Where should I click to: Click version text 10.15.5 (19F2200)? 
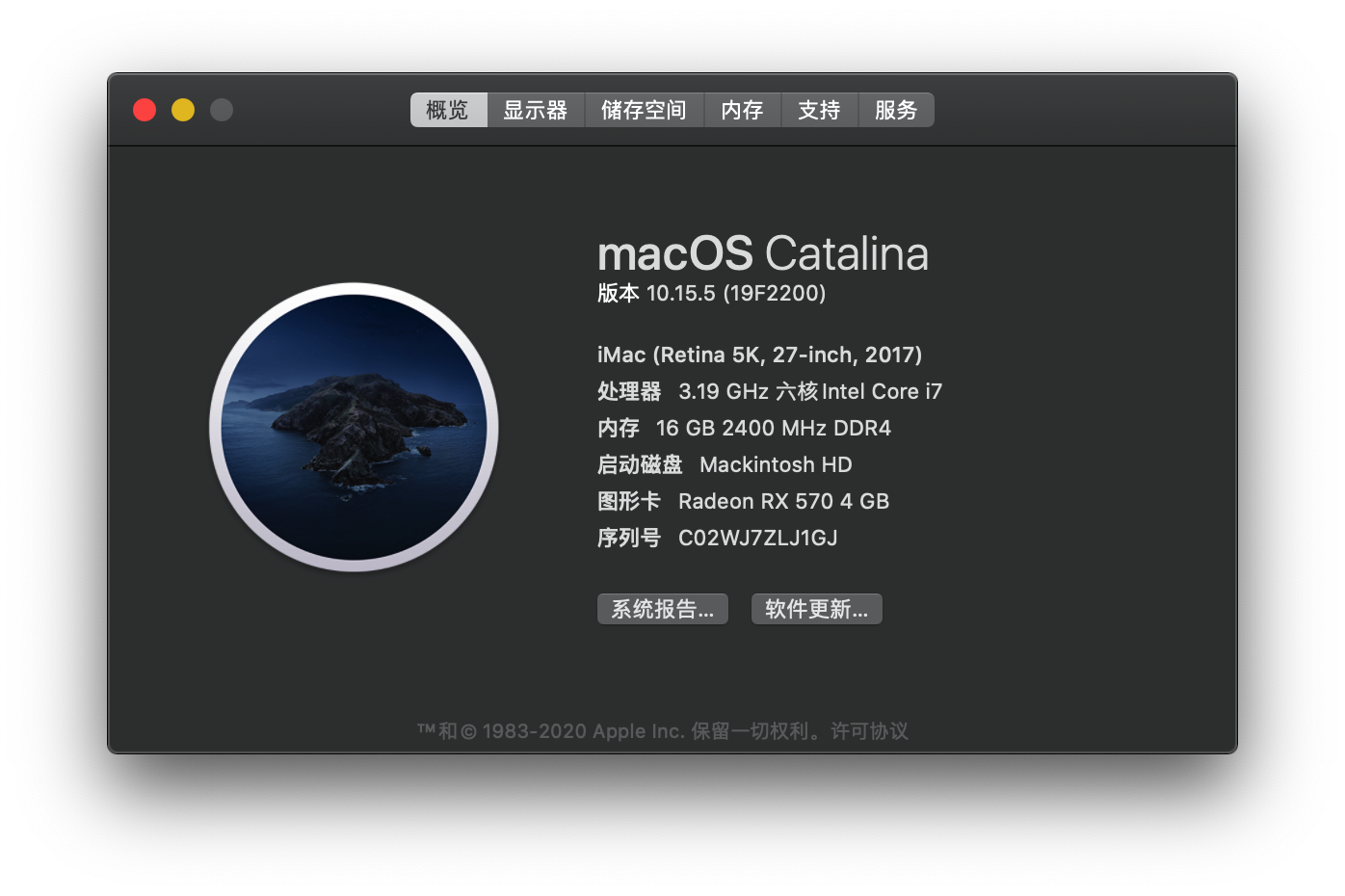coord(736,293)
